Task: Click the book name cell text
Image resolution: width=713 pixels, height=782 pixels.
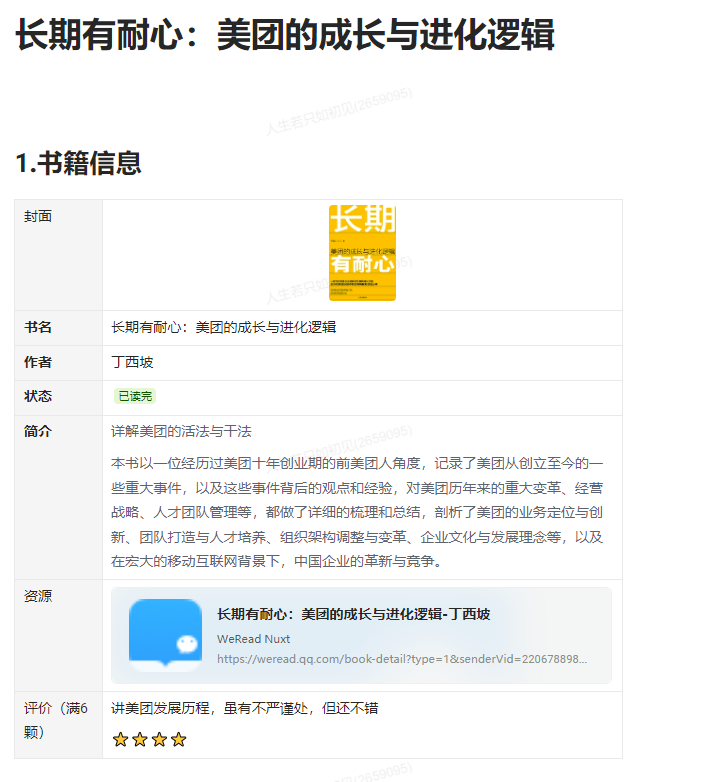Action: 223,327
